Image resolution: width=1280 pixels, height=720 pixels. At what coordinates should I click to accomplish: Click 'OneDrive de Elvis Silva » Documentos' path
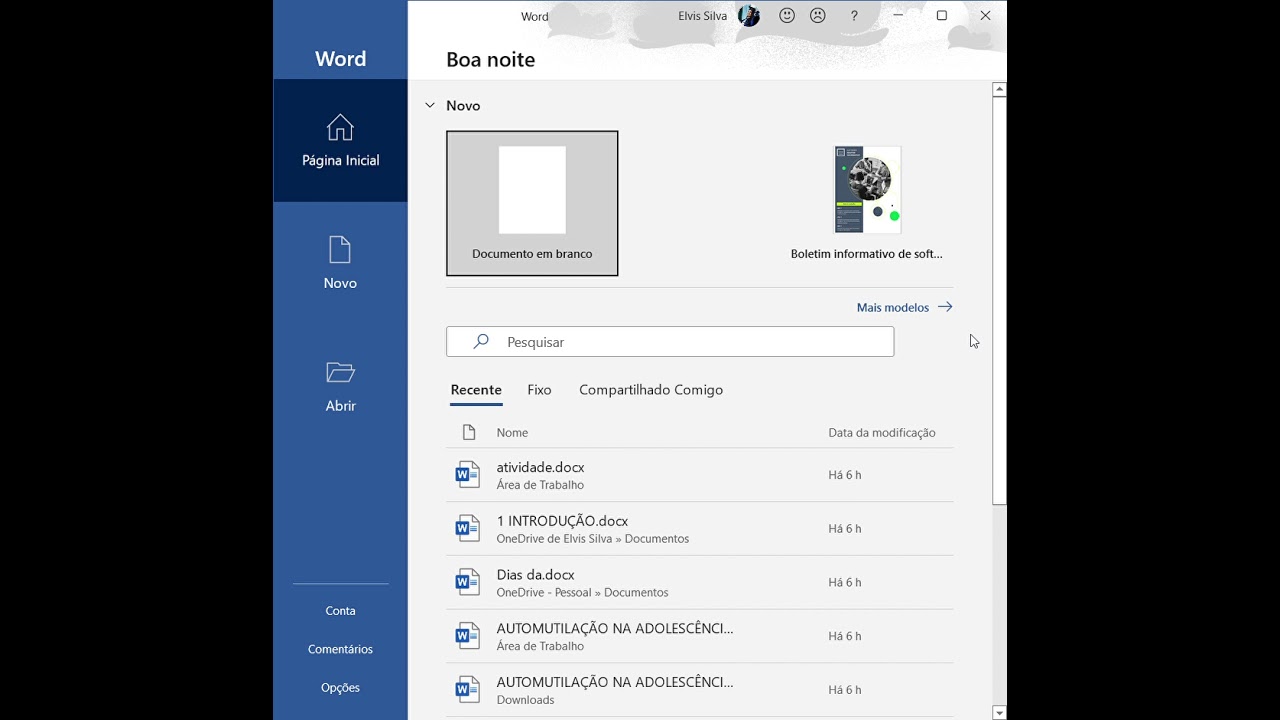point(593,539)
